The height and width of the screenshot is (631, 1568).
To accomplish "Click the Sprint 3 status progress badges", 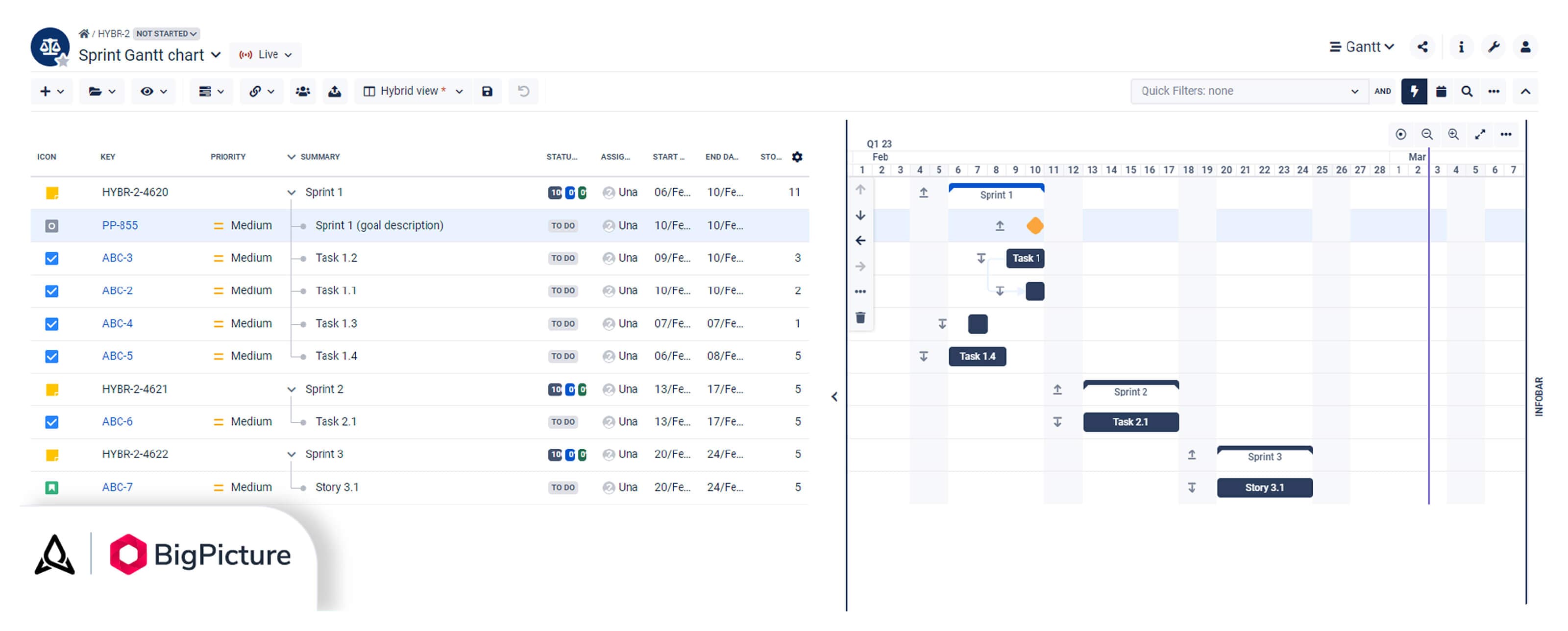I will (x=567, y=455).
